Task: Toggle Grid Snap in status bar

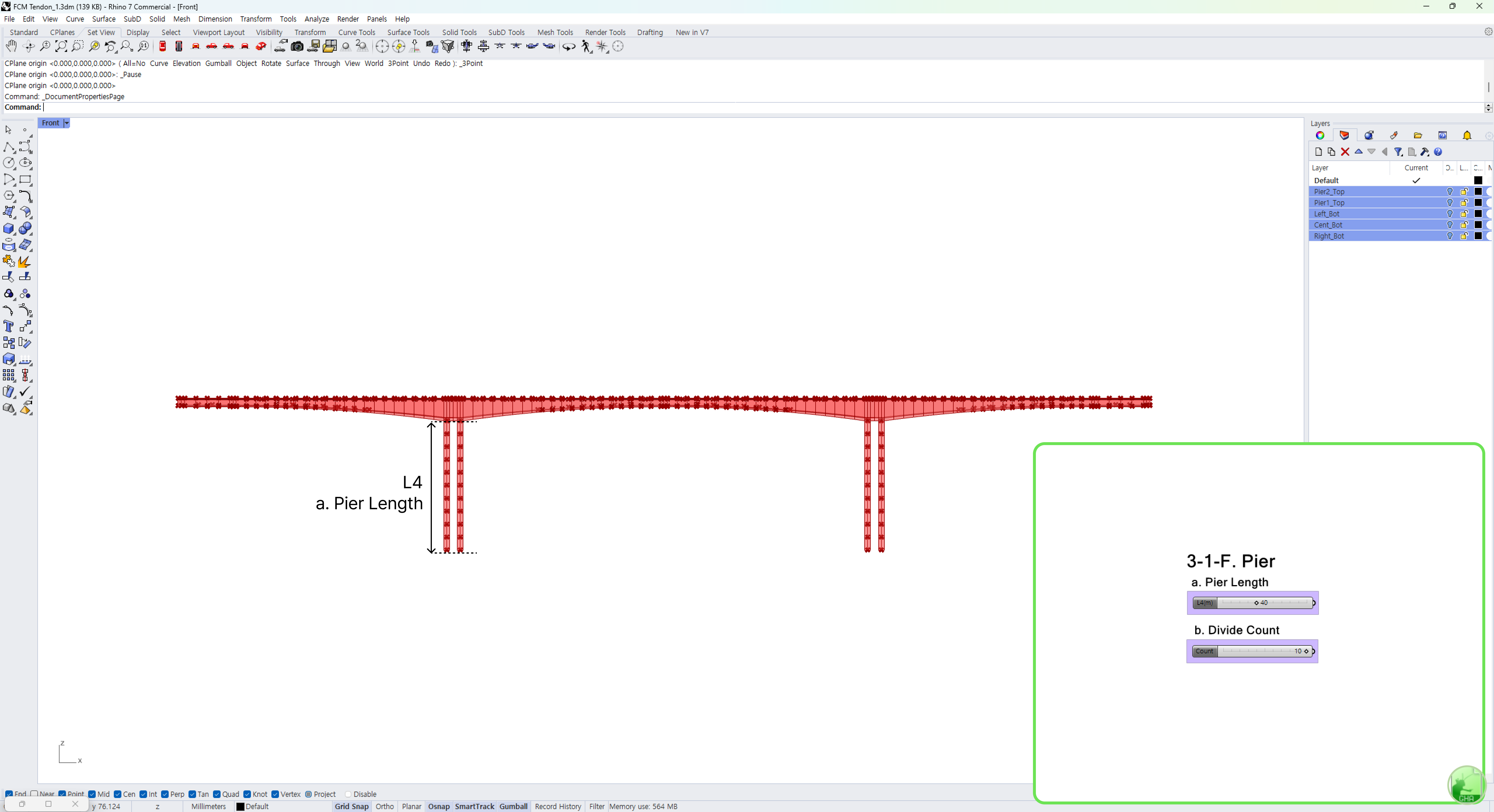Action: pyautogui.click(x=351, y=806)
